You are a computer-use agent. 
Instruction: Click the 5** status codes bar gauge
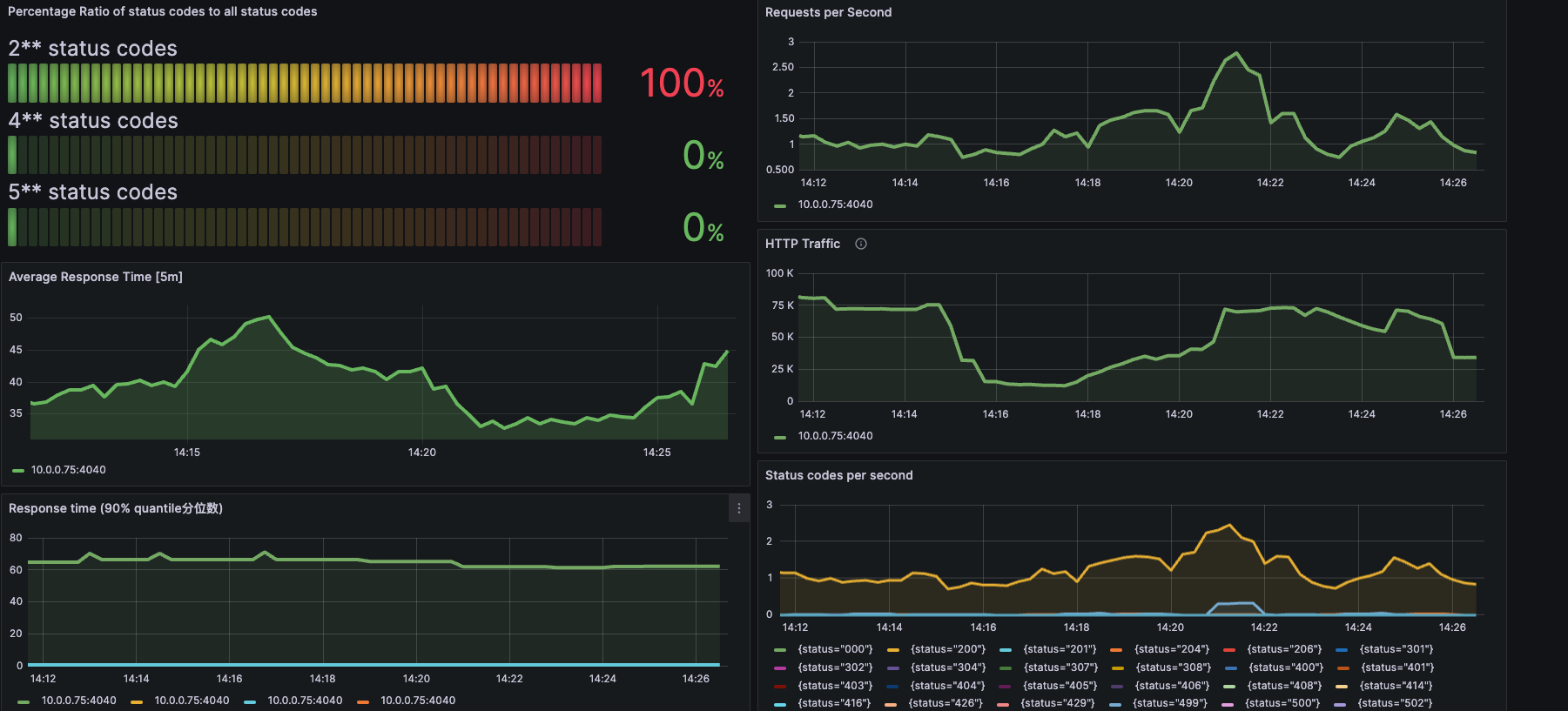[x=305, y=227]
